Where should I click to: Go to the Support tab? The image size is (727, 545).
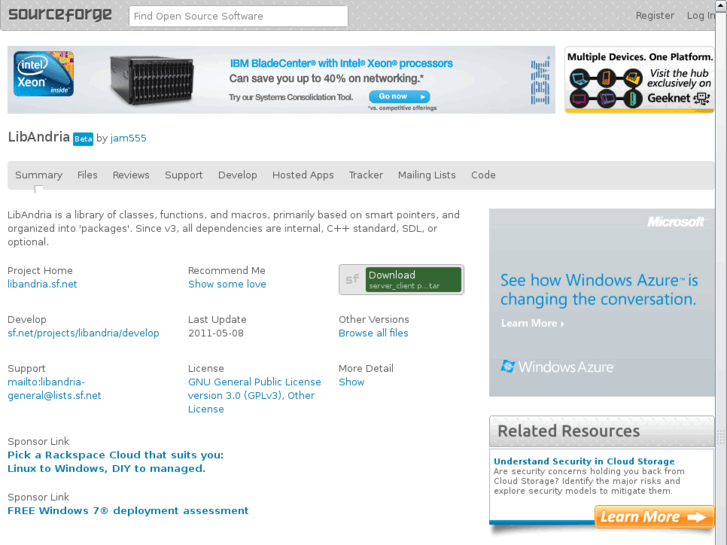(x=184, y=175)
